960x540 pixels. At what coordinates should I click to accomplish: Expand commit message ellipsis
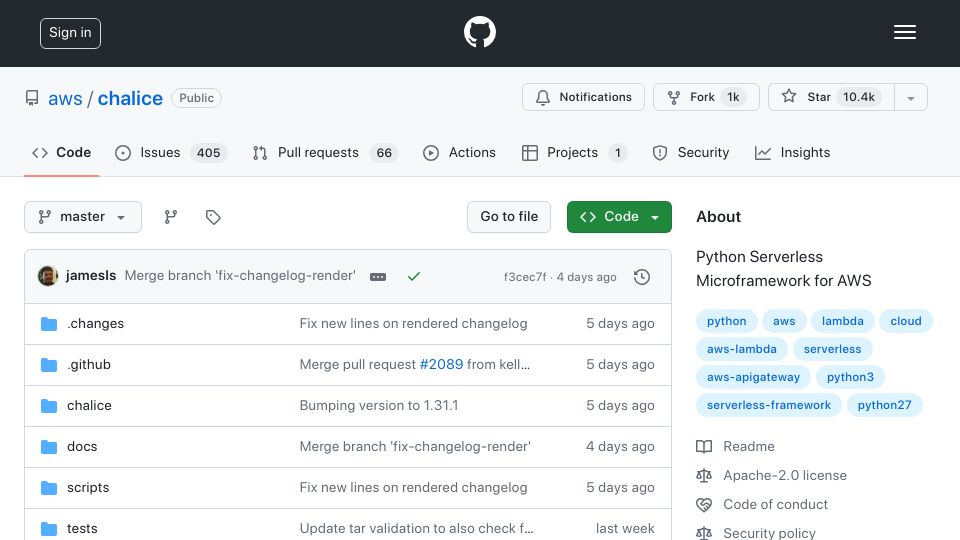pos(378,277)
